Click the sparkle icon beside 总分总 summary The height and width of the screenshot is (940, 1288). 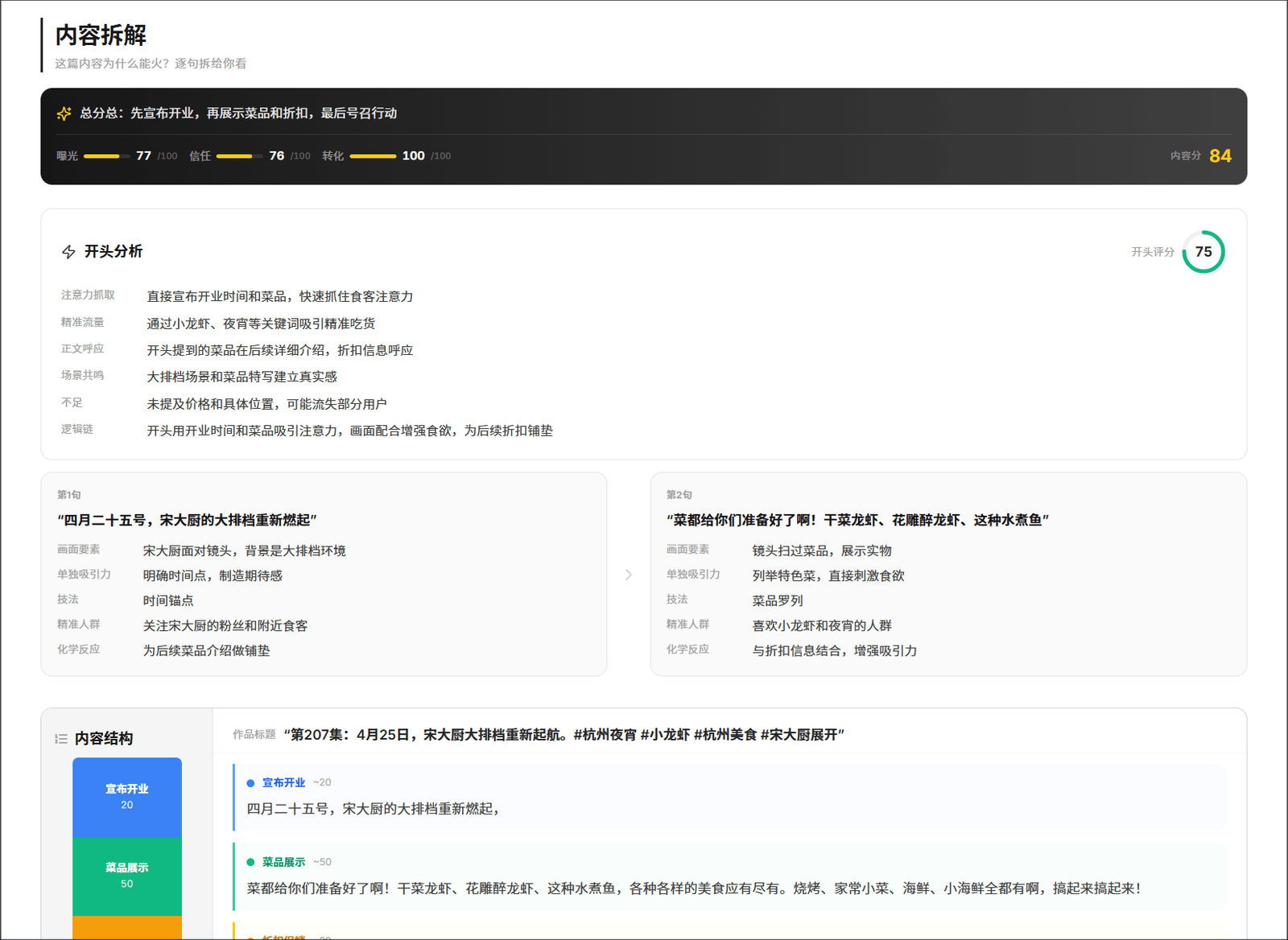[x=64, y=113]
